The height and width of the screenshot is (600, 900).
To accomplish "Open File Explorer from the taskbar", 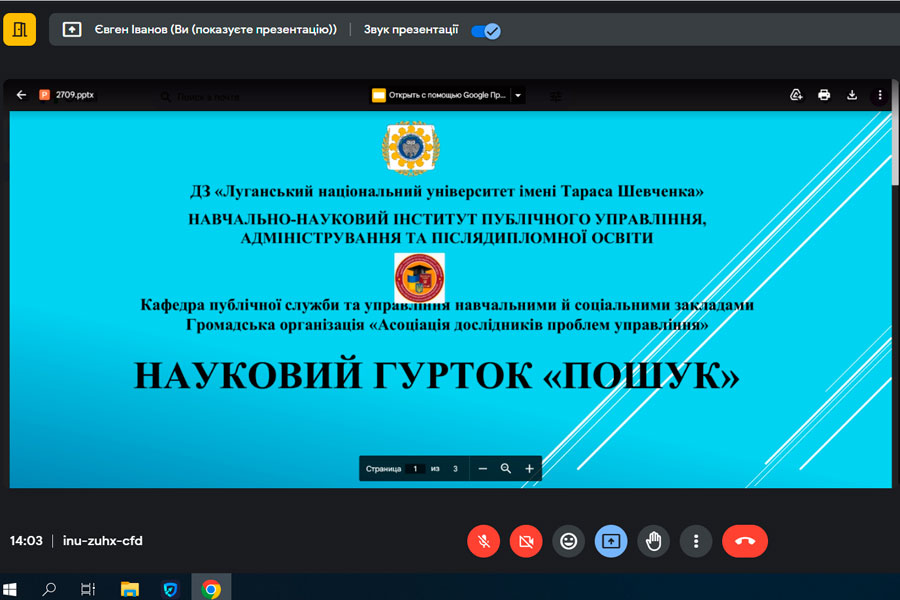I will coord(130,589).
